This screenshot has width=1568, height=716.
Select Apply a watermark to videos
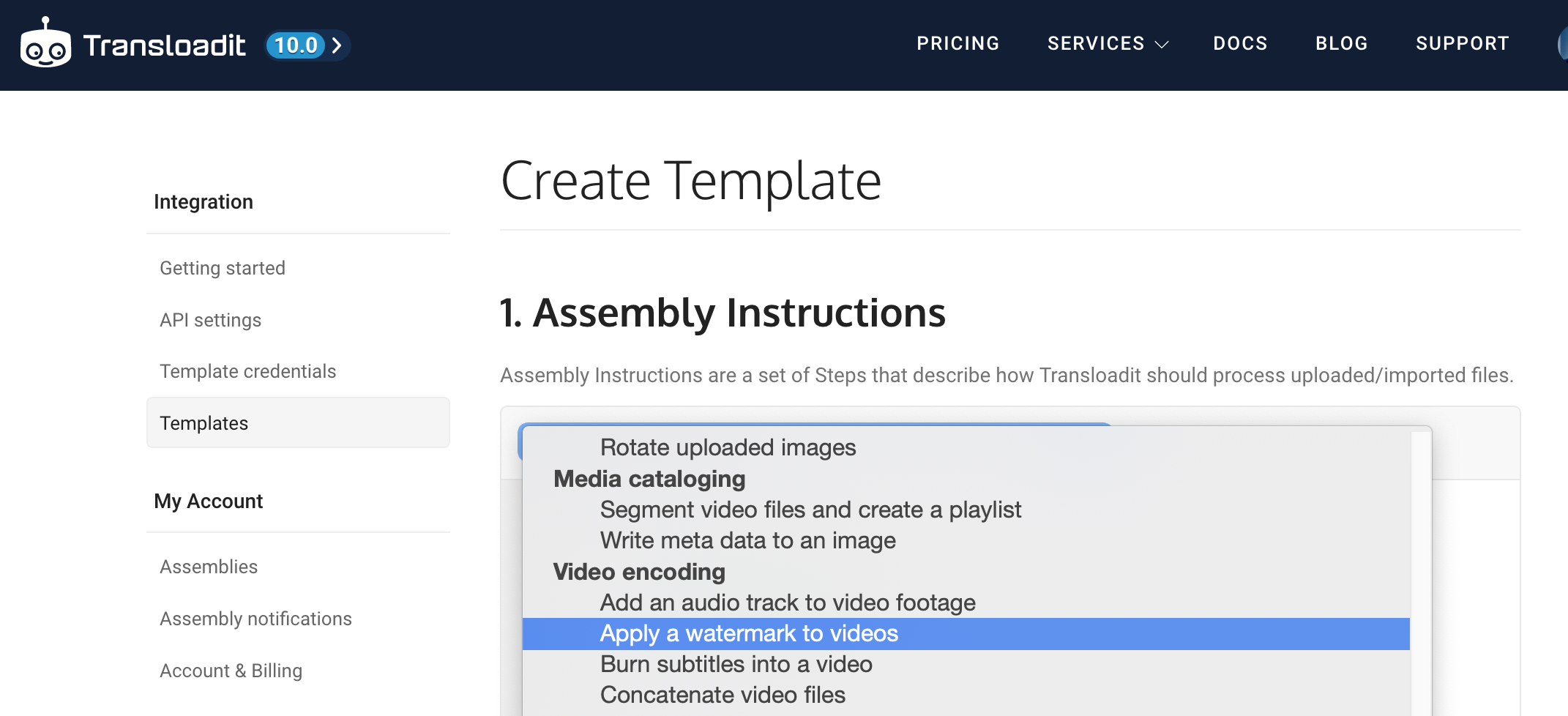[x=749, y=633]
